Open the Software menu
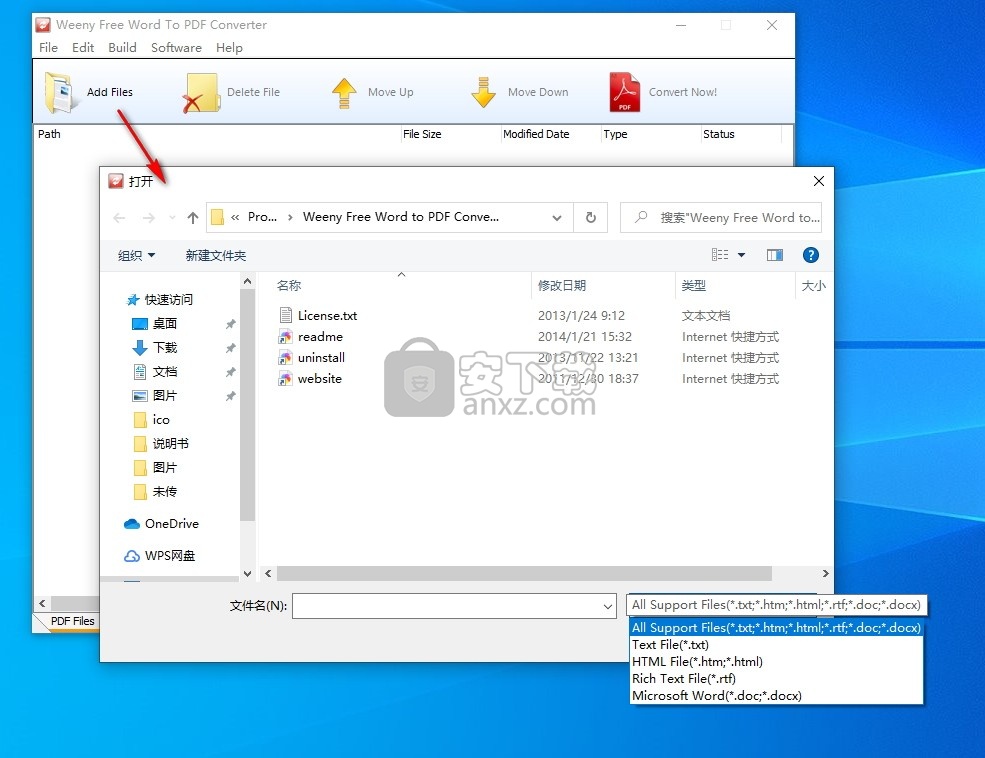985x758 pixels. pyautogui.click(x=176, y=48)
